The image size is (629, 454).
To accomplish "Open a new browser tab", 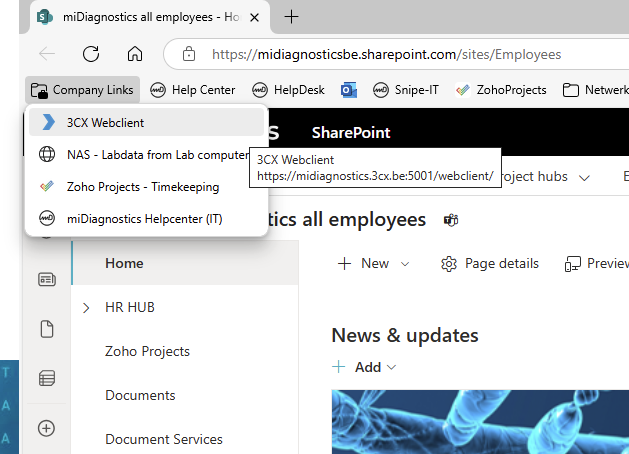I will coord(291,17).
